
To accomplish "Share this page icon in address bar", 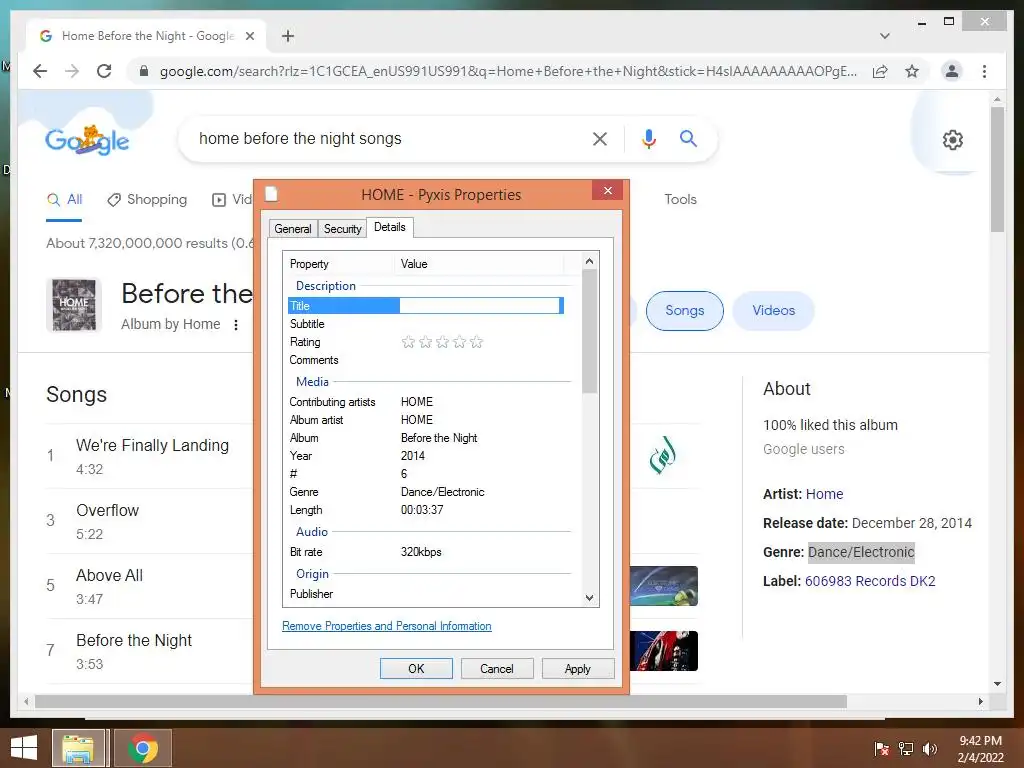I will [880, 71].
